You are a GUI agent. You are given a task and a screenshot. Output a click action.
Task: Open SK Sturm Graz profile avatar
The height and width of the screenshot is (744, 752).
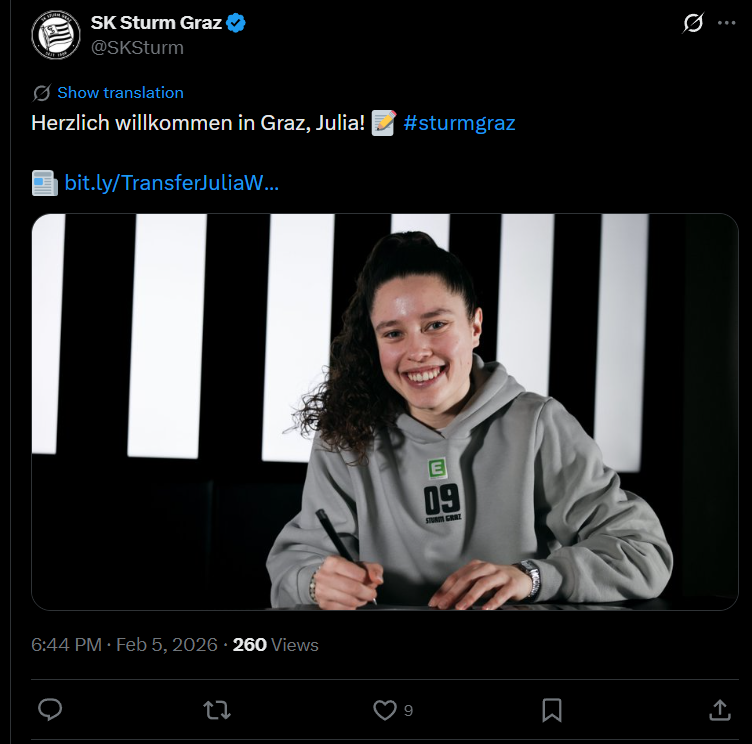coord(56,34)
